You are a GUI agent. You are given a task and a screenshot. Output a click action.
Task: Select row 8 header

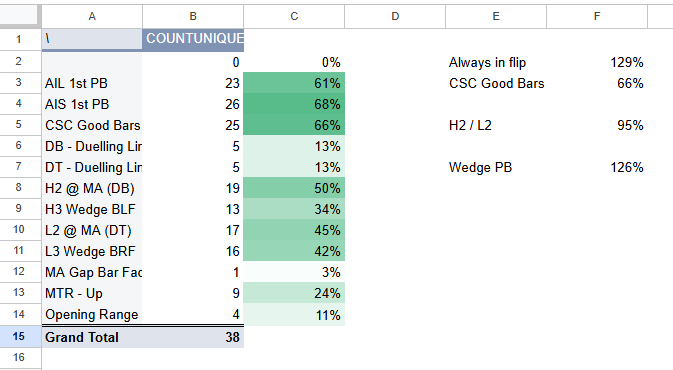(20, 188)
